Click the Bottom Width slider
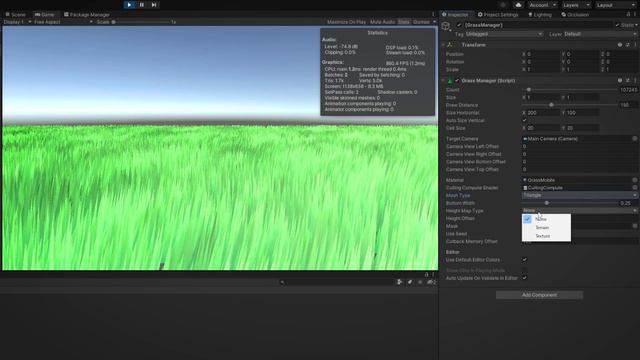 (x=570, y=203)
